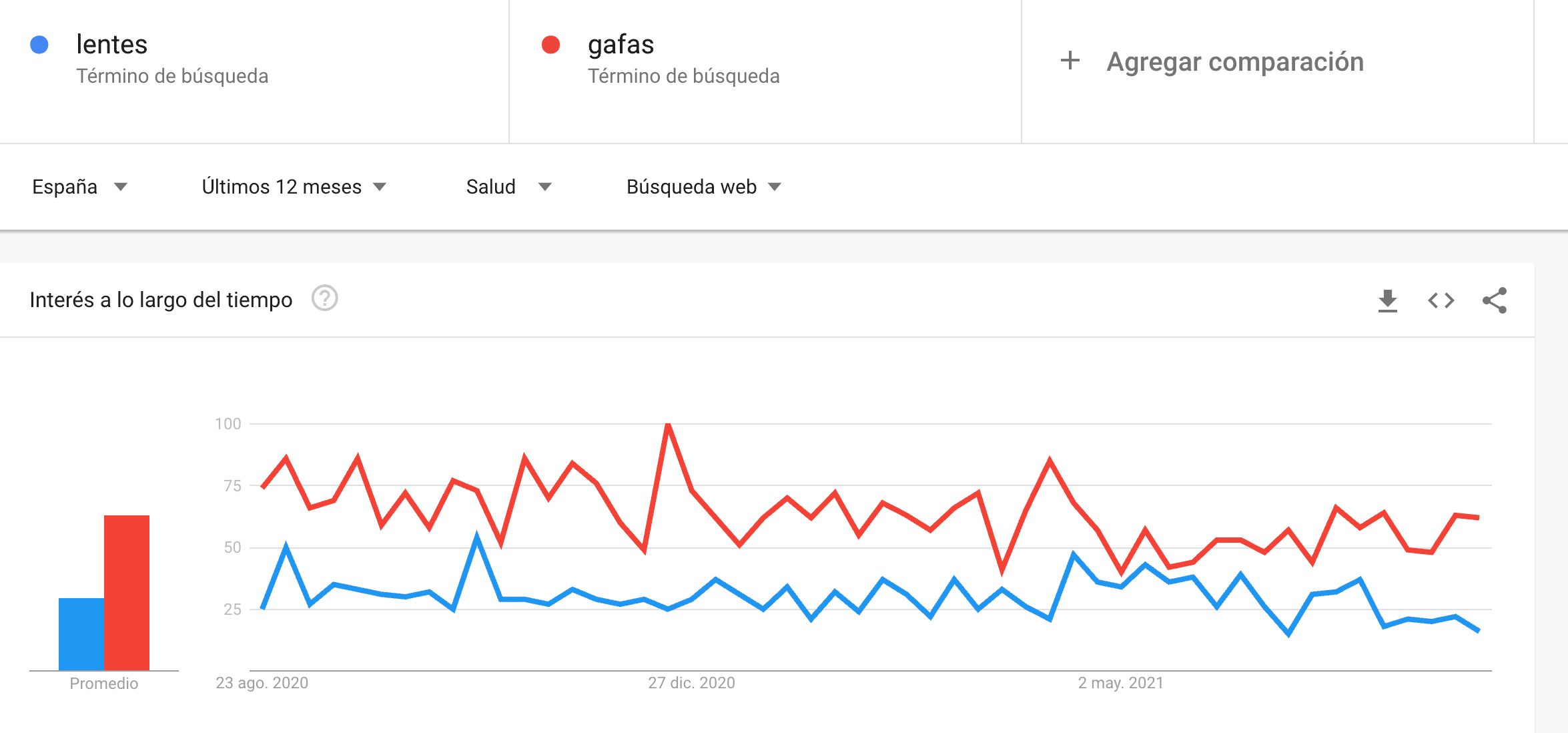Edit the lentes search term
The image size is (1568, 733).
[112, 45]
